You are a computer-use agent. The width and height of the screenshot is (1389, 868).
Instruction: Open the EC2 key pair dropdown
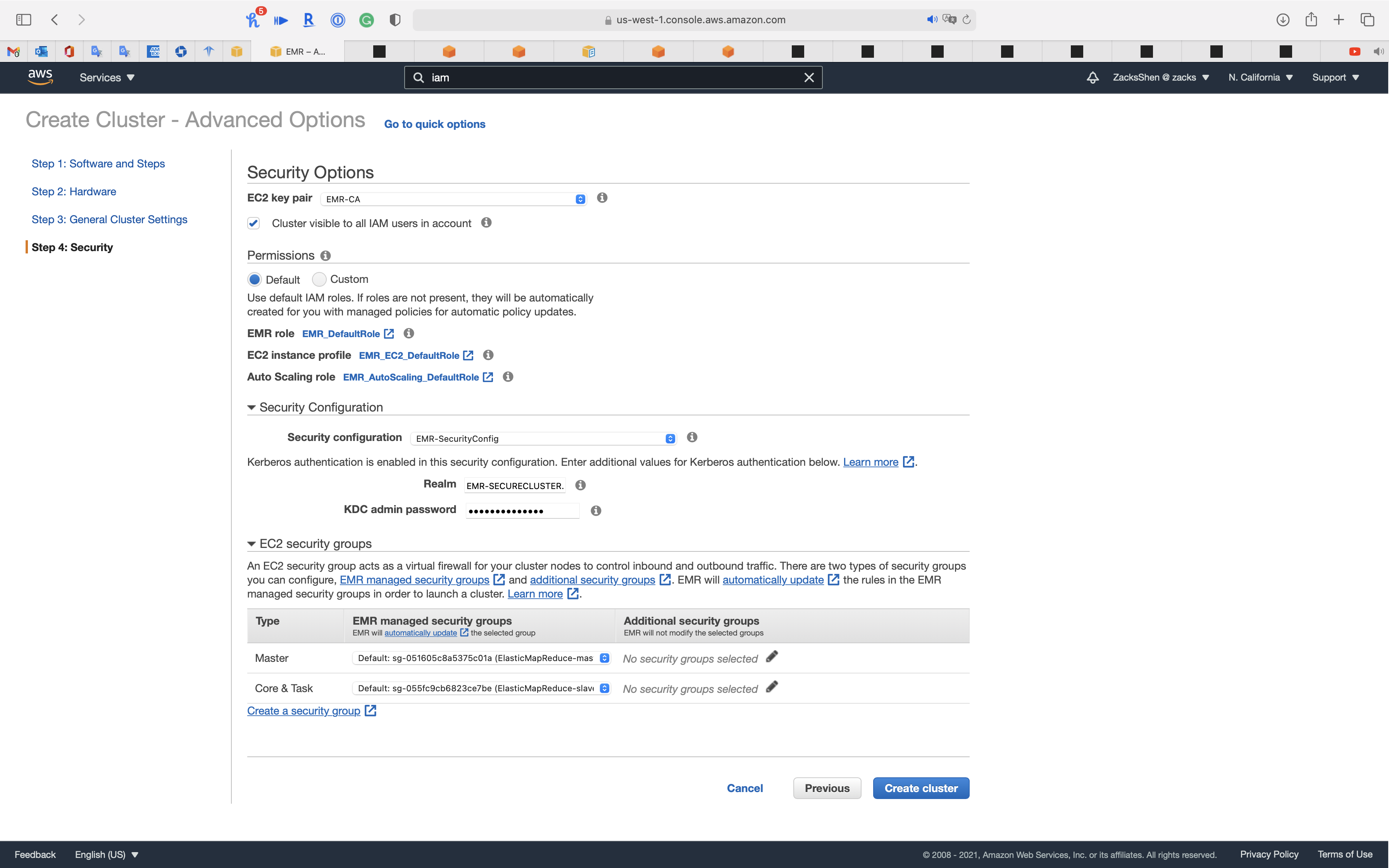point(453,199)
